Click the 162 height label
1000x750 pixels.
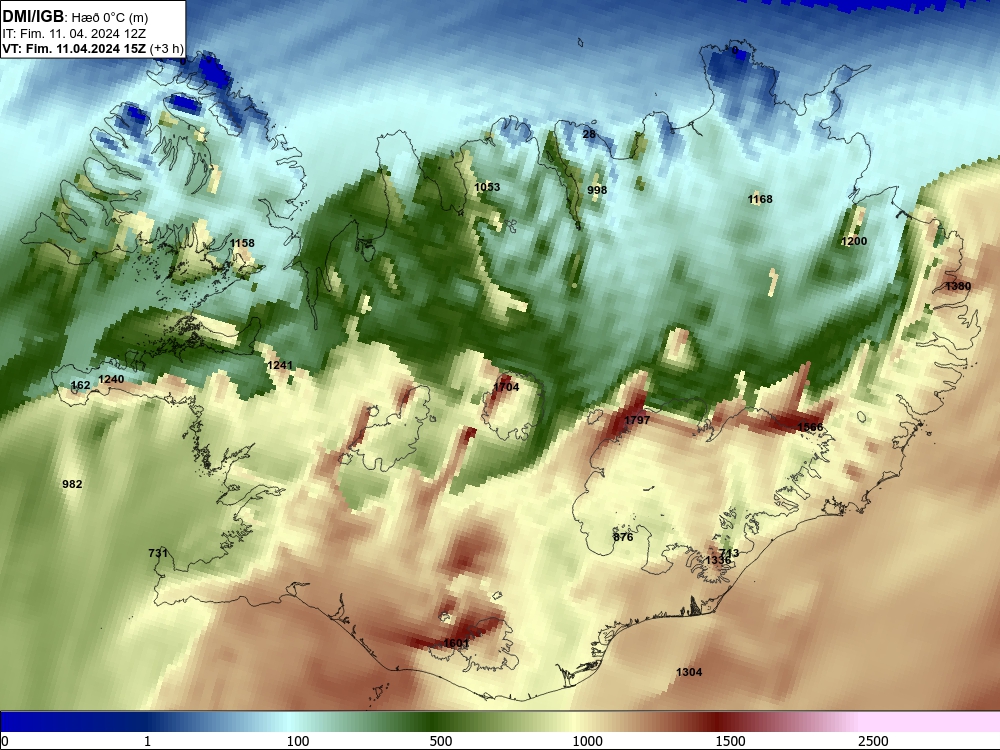[x=80, y=385]
